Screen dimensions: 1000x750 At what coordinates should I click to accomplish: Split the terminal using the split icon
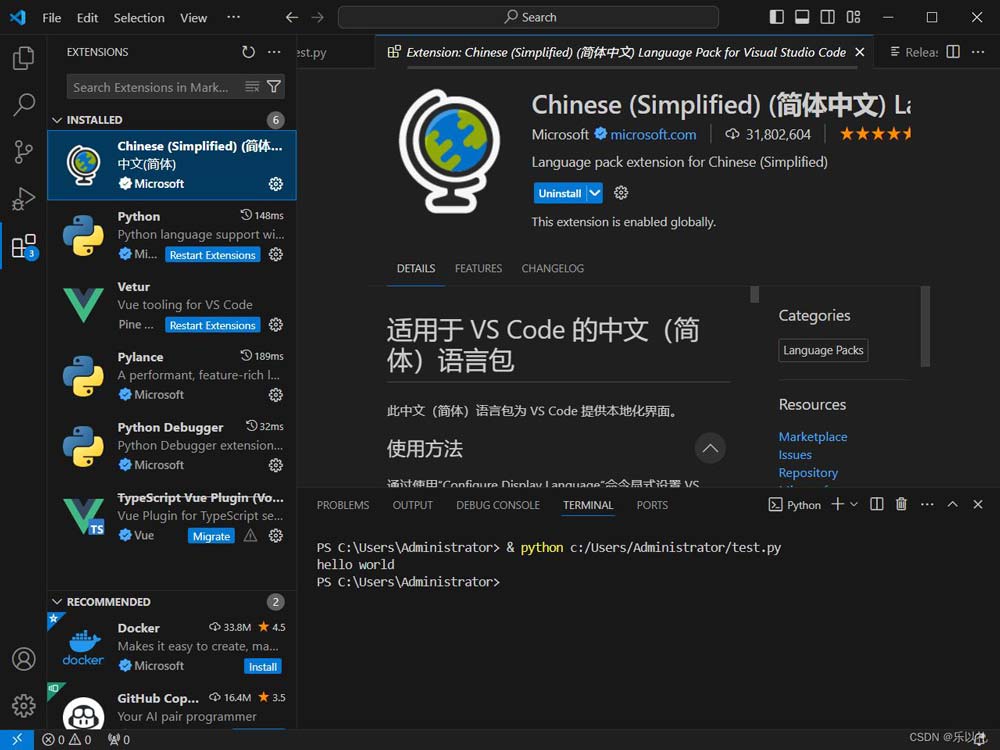tap(876, 505)
